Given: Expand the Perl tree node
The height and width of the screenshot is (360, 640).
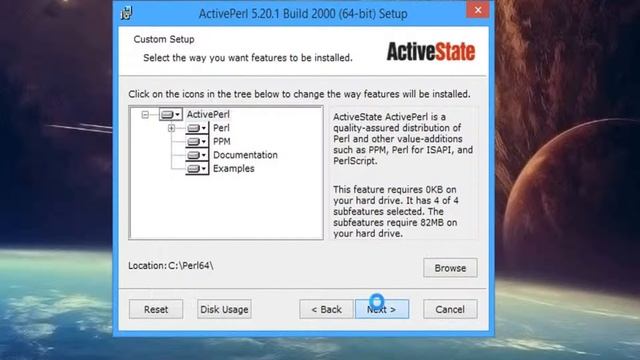Looking at the screenshot, I should [x=171, y=128].
